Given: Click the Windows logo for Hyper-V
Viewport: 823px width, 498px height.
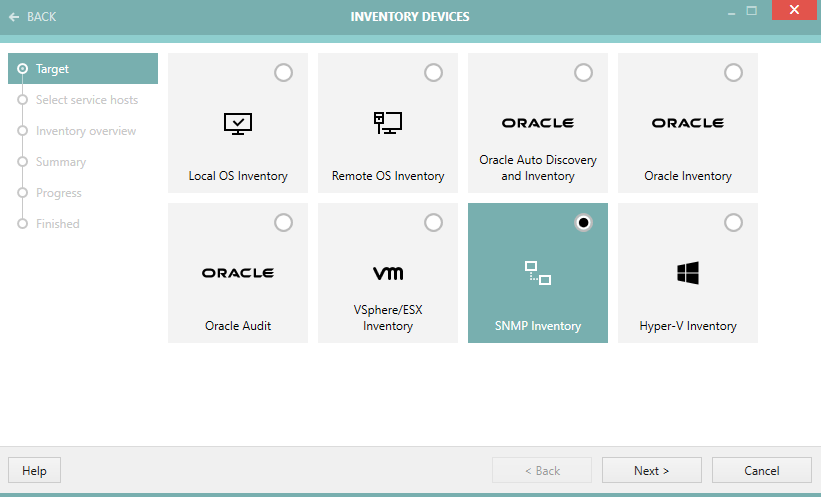Looking at the screenshot, I should point(688,273).
